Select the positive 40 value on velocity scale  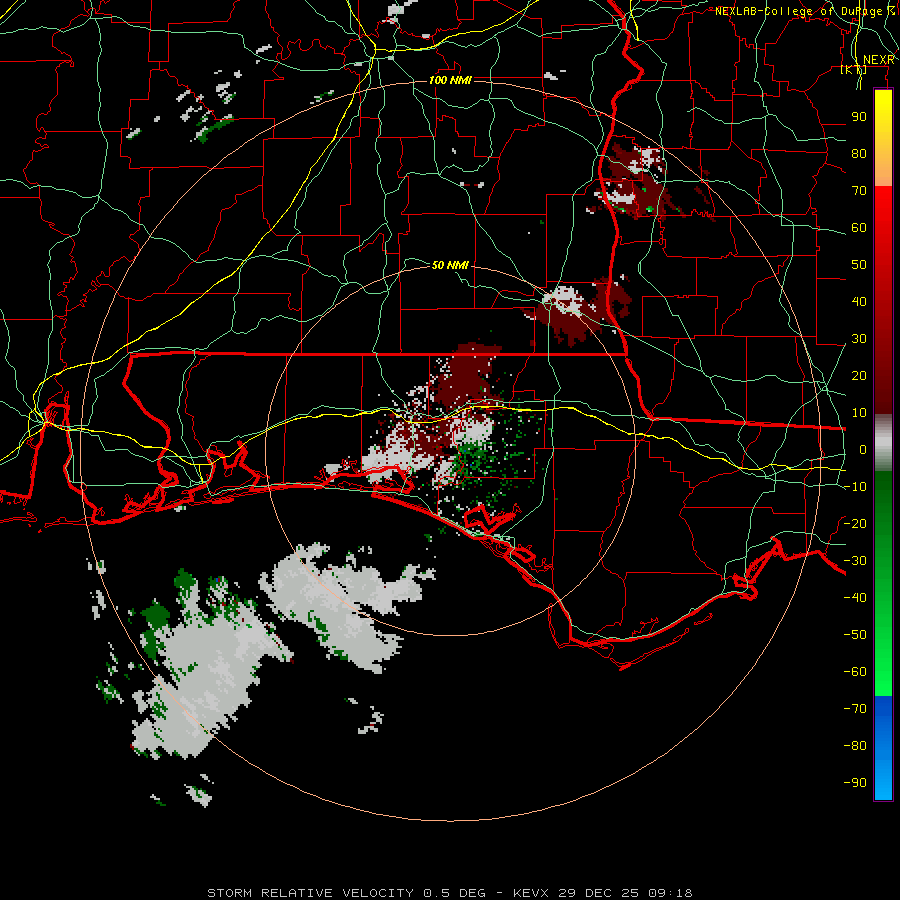[x=859, y=301]
